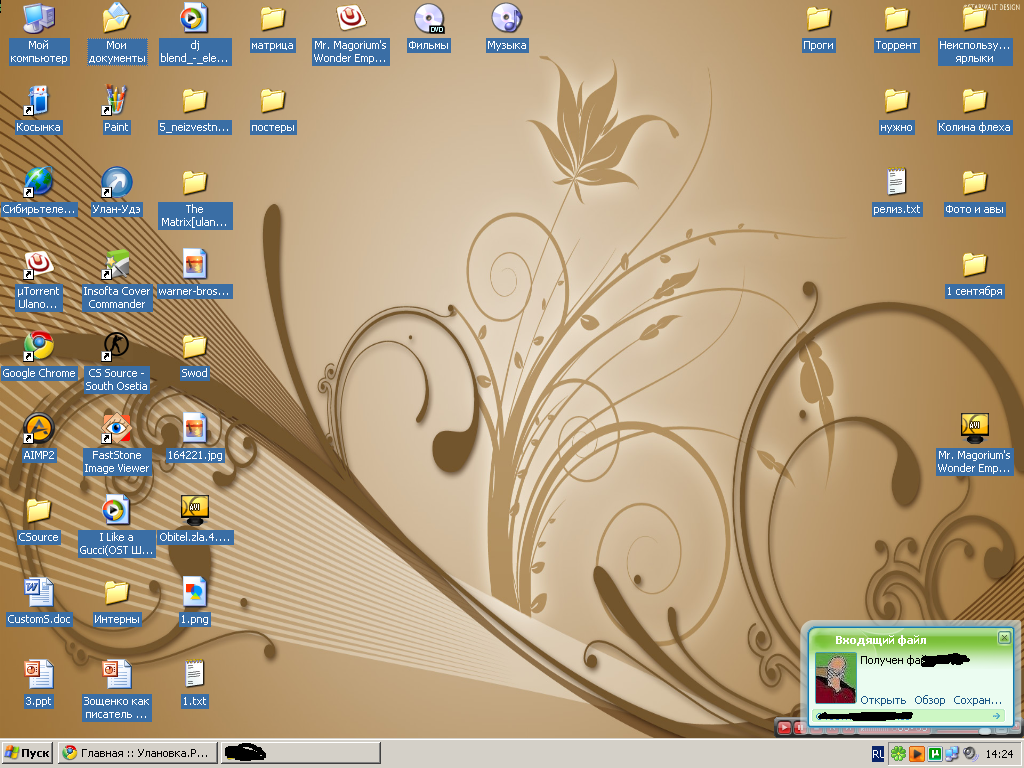
Task: Launch the AIMP2 player shortcut
Action: (38, 429)
